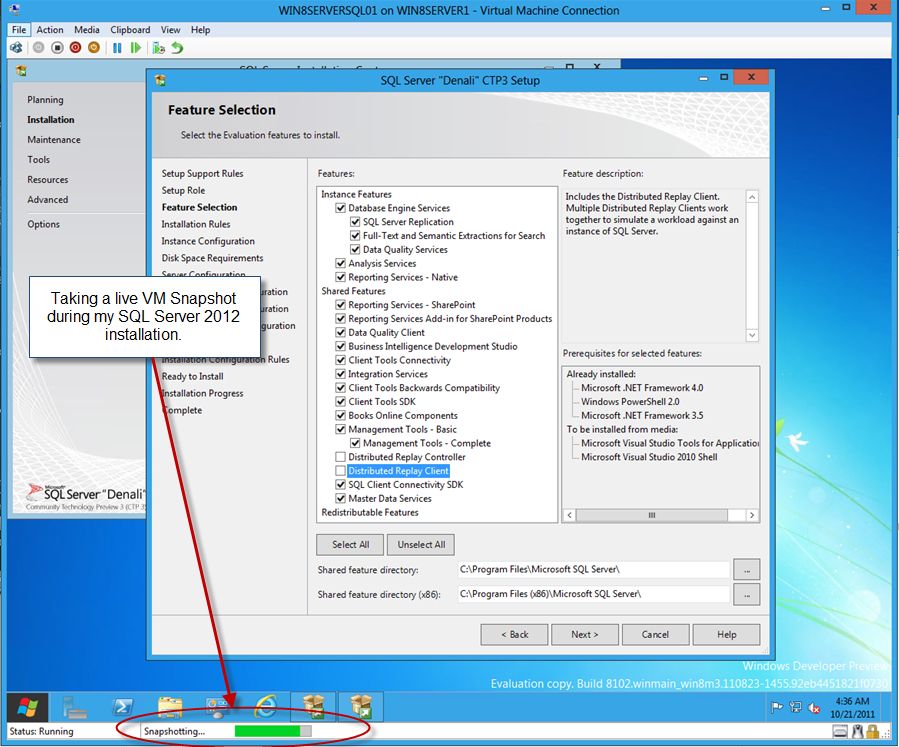Go Back in the setup wizard

[514, 635]
